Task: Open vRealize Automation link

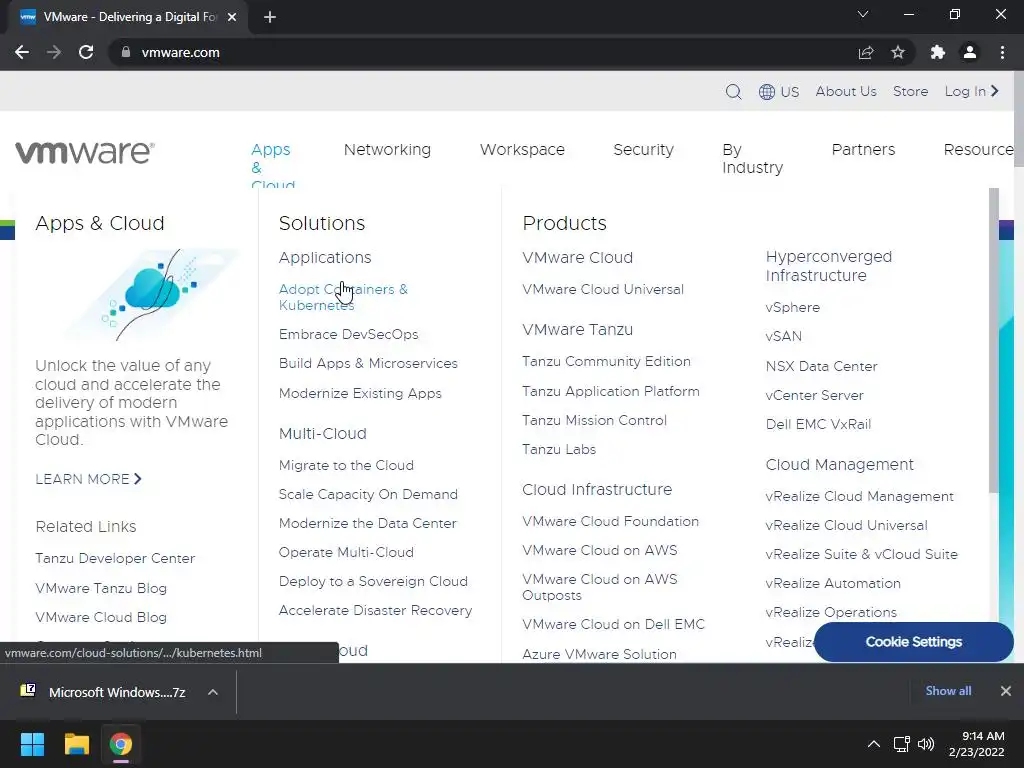Action: click(x=833, y=583)
